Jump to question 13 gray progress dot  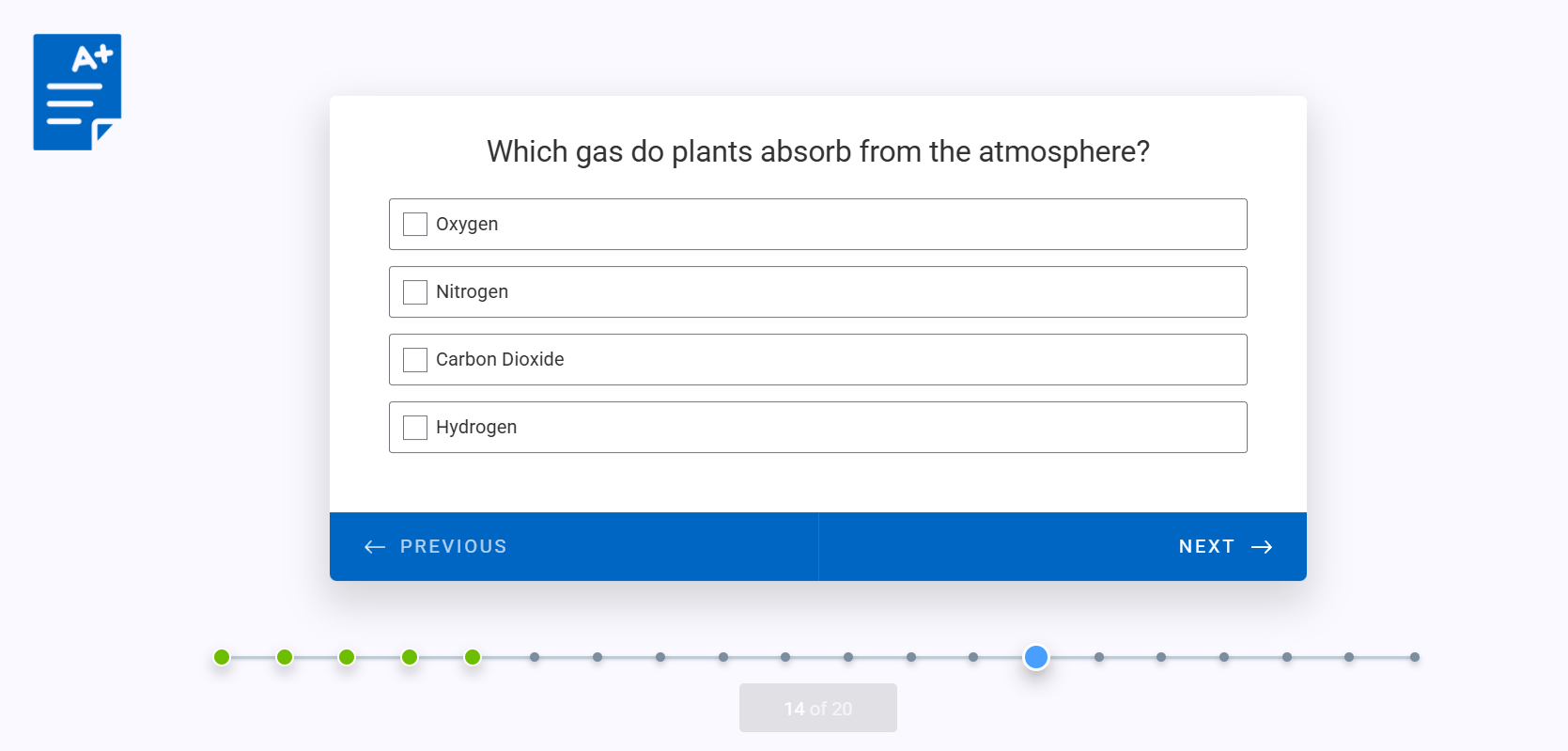coord(973,657)
